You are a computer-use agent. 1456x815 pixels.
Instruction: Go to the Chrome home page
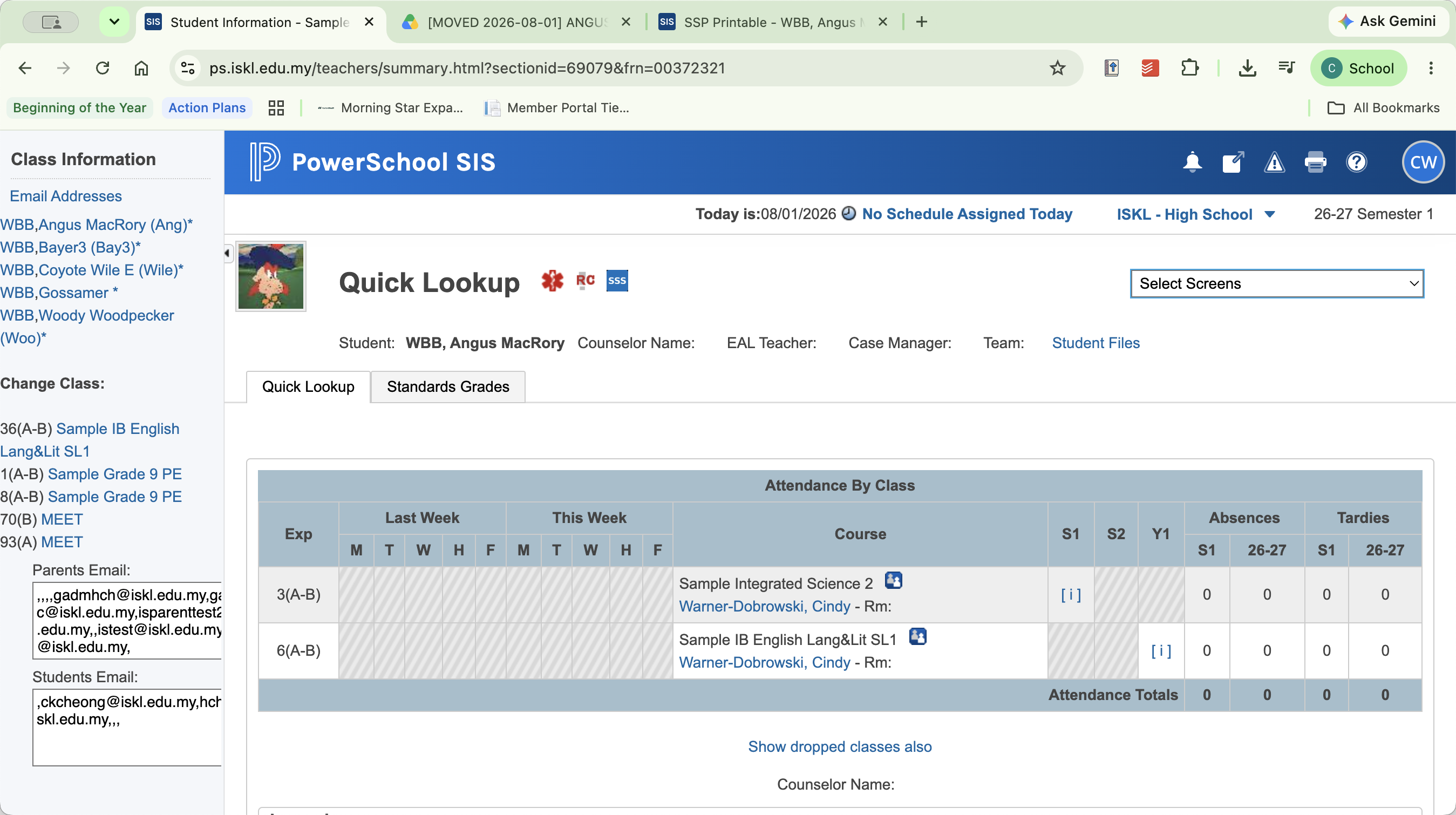tap(141, 69)
